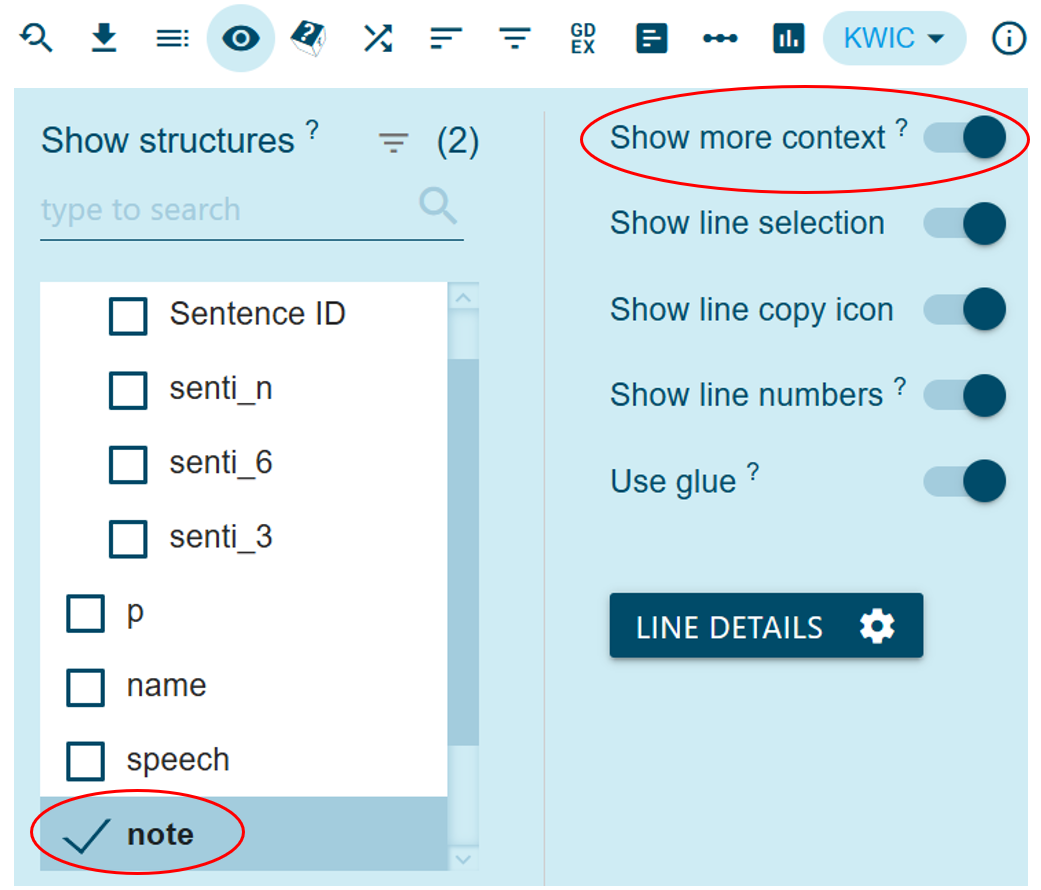Screen dimensions: 1041x890
Task: Disable the Show line numbers switch
Action: (x=965, y=395)
